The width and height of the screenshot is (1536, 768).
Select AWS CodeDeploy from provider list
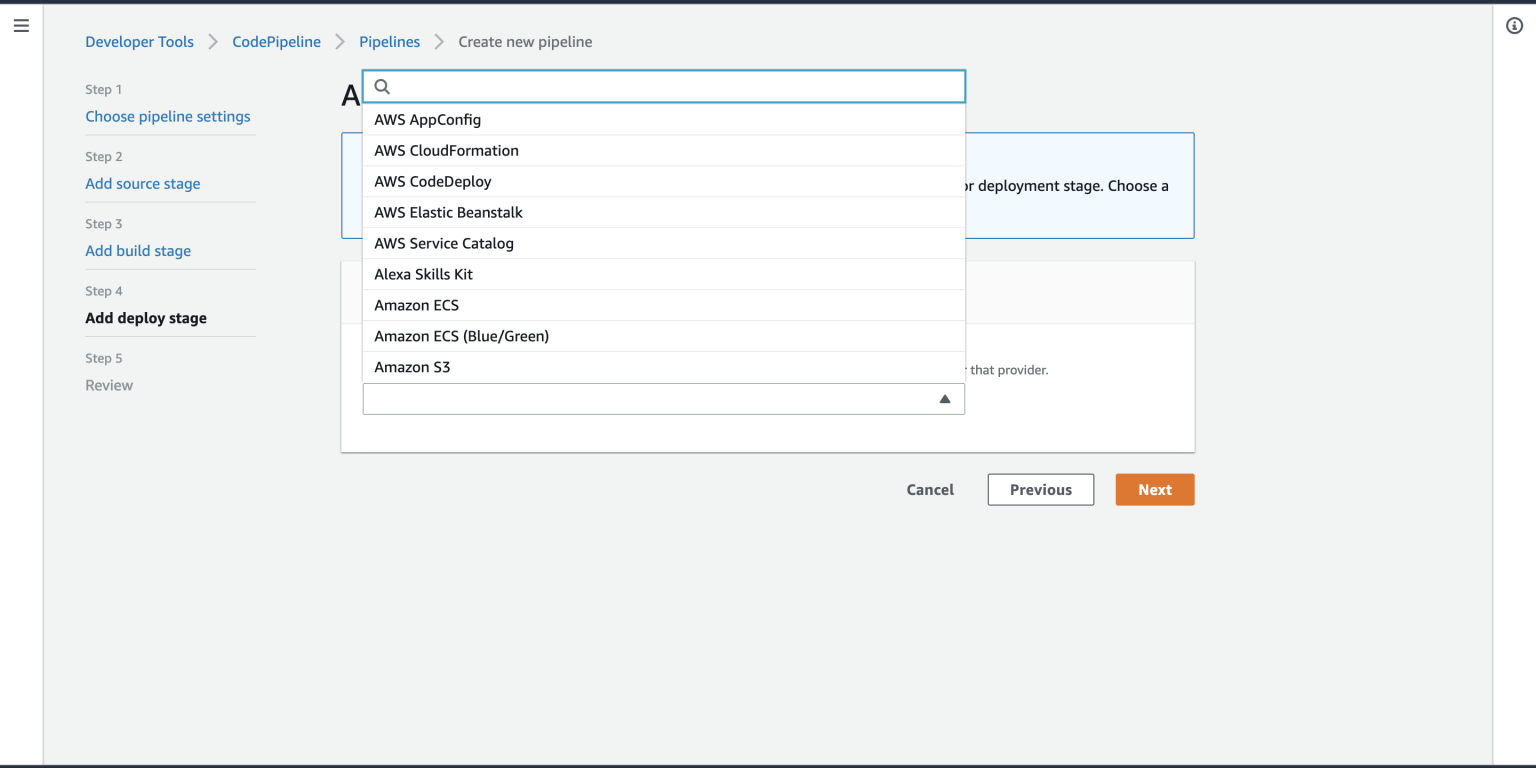click(x=432, y=181)
